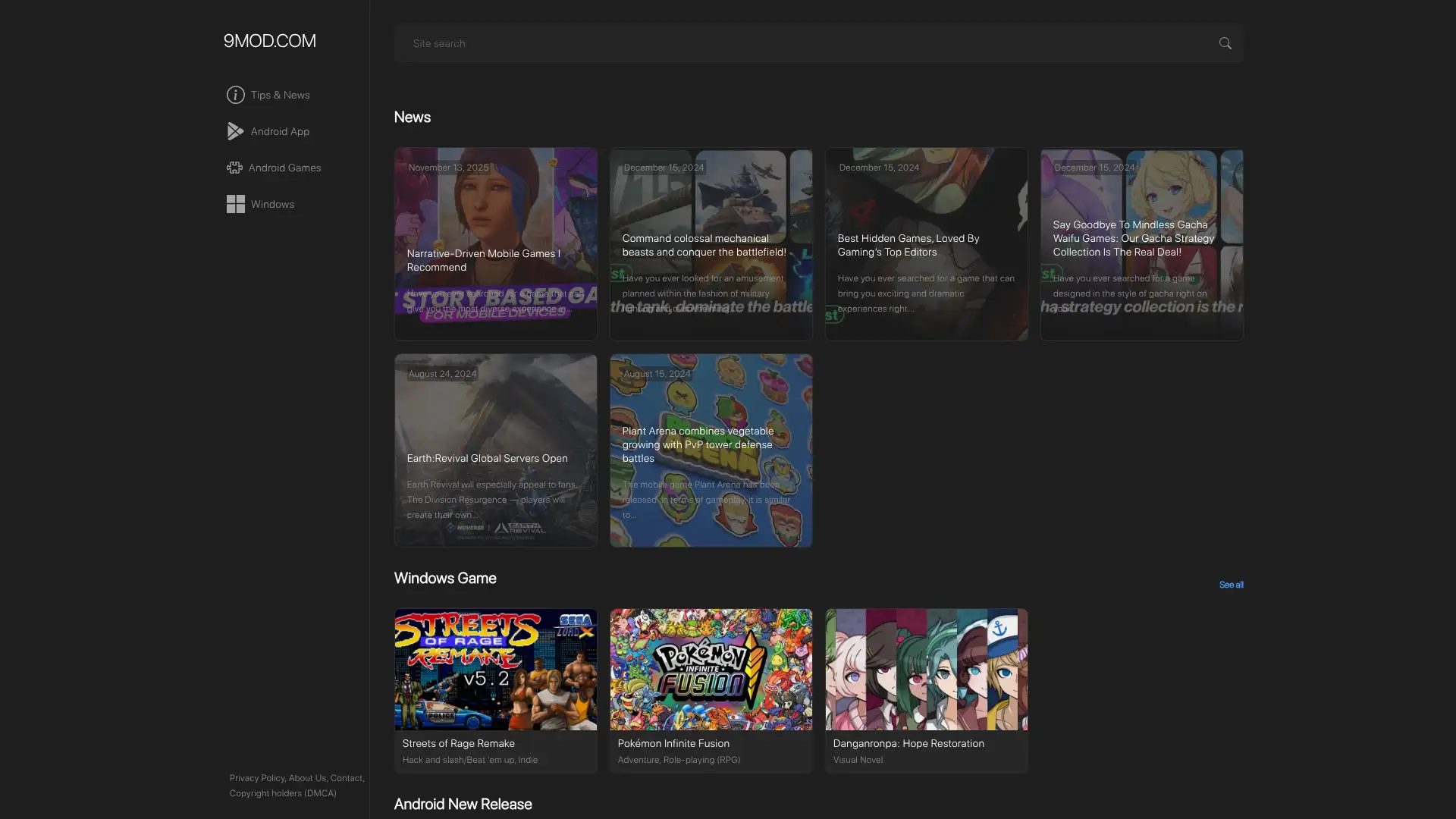Select the 9MOD.COM site title
The width and height of the screenshot is (1456, 819).
[x=269, y=41]
